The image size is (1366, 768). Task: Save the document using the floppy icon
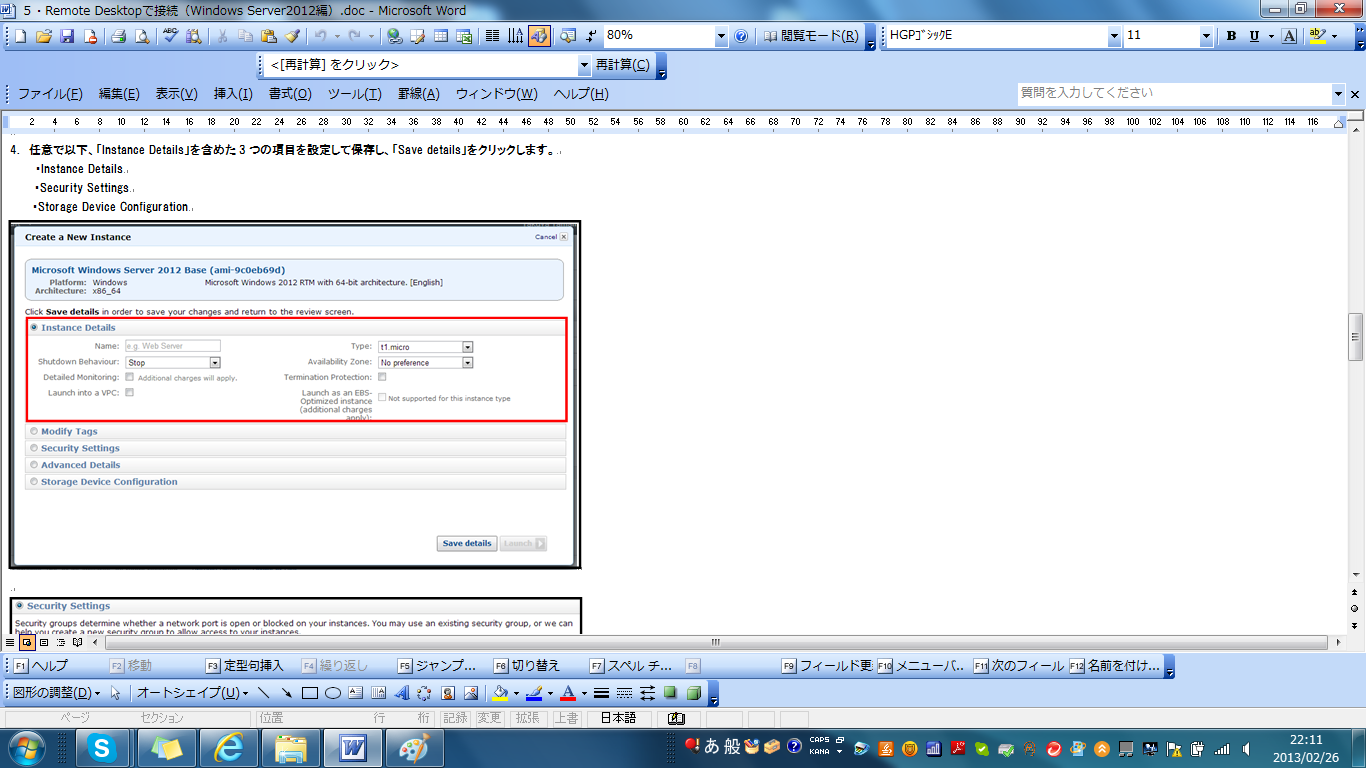67,36
